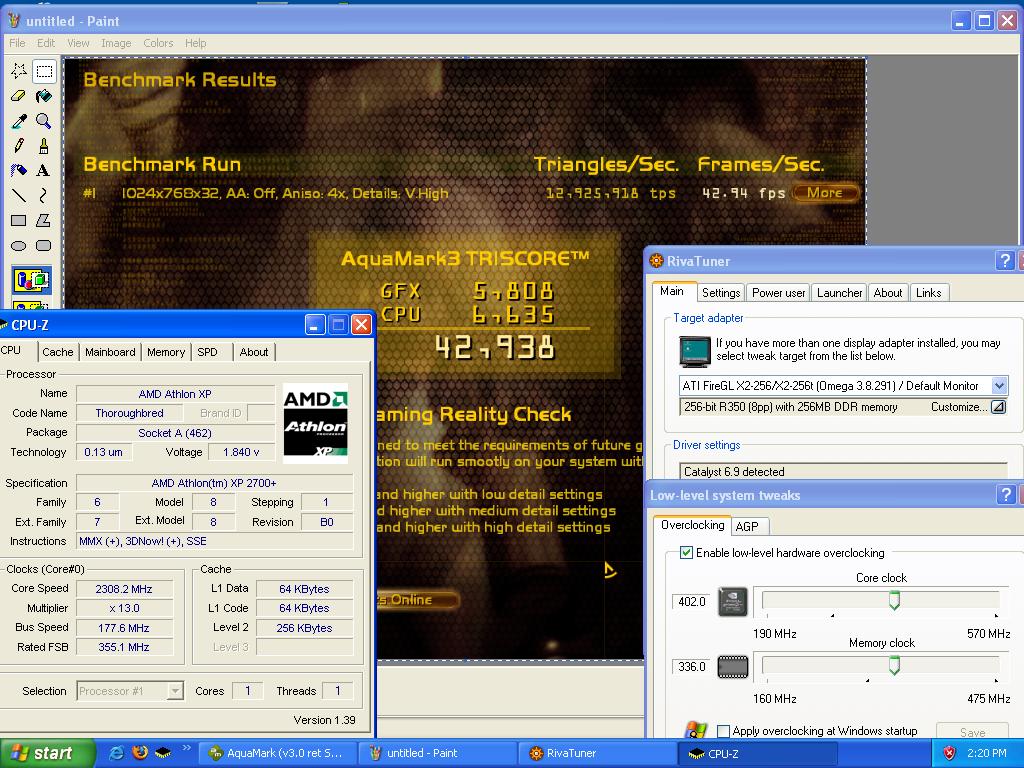The width and height of the screenshot is (1024, 768).
Task: Open Low-level system tweaks help button
Action: 1006,494
